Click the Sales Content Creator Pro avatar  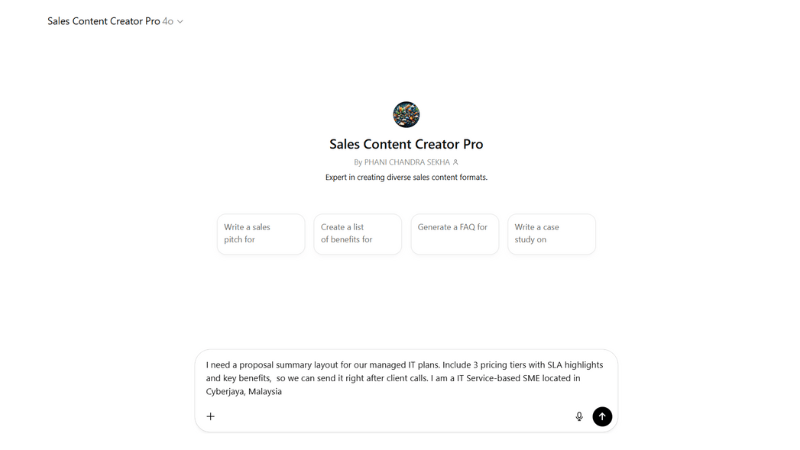[x=406, y=114]
